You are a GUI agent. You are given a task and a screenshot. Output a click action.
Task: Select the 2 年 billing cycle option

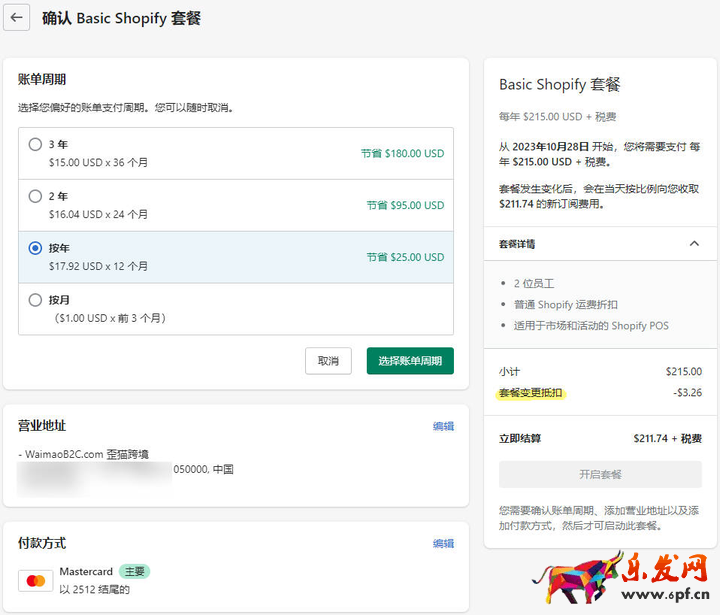click(x=35, y=196)
